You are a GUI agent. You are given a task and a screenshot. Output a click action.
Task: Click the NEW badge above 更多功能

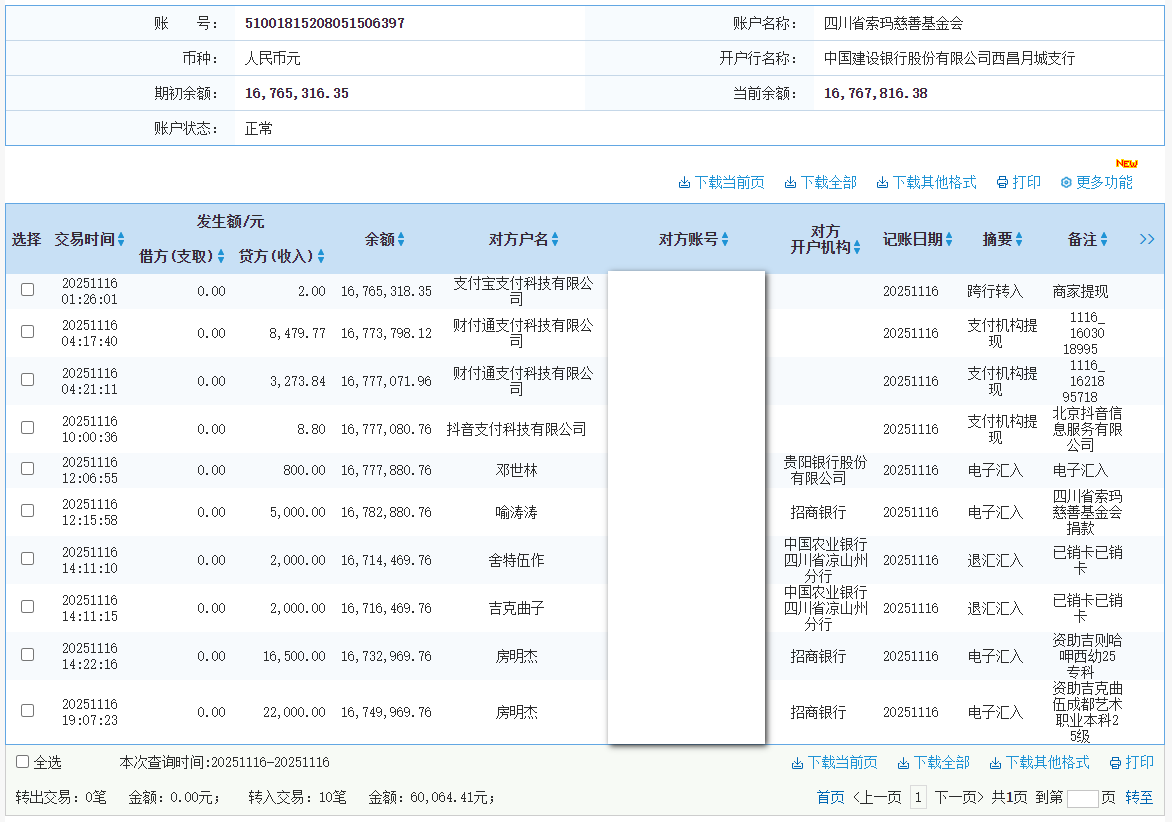point(1127,162)
